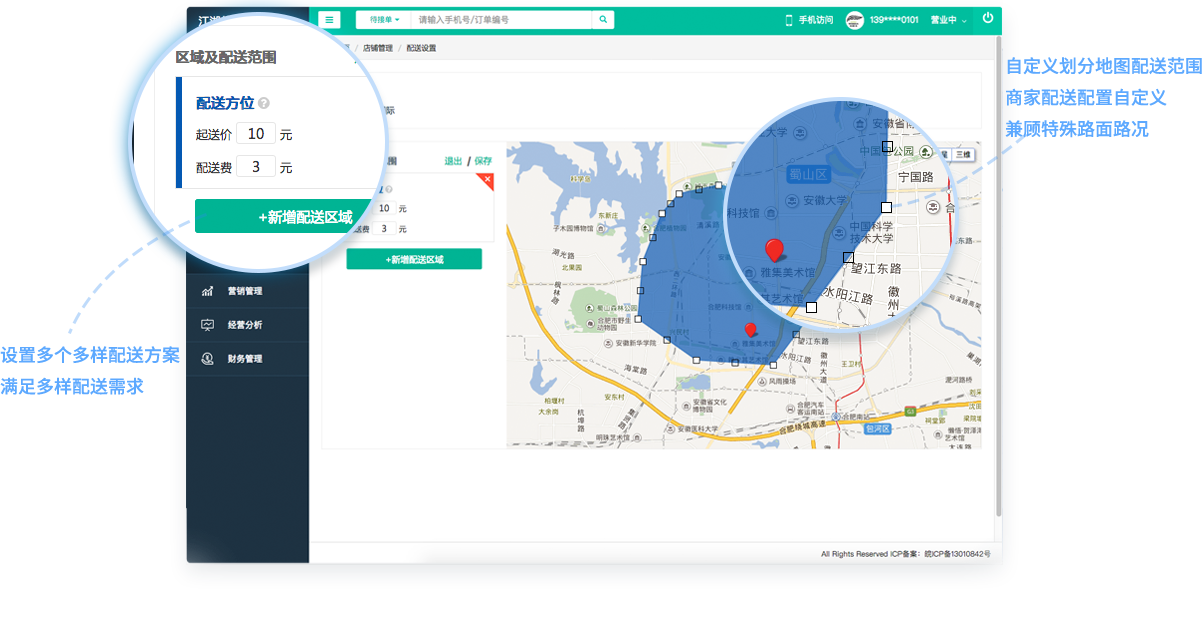The image size is (1202, 623).
Task: Click the hamburger menu toggle button
Action: coord(330,19)
